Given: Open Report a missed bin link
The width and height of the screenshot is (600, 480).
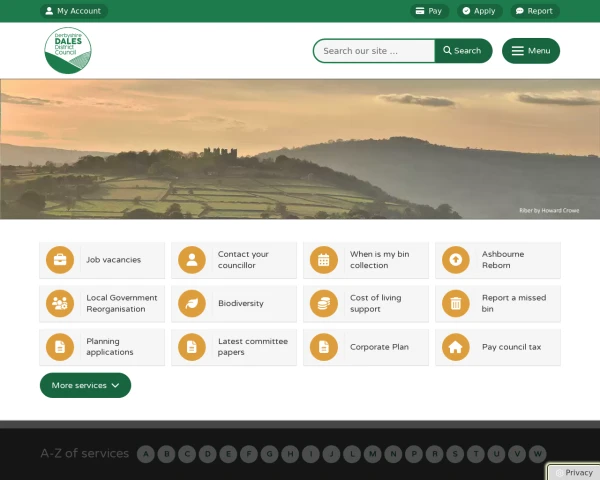Looking at the screenshot, I should 498,304.
